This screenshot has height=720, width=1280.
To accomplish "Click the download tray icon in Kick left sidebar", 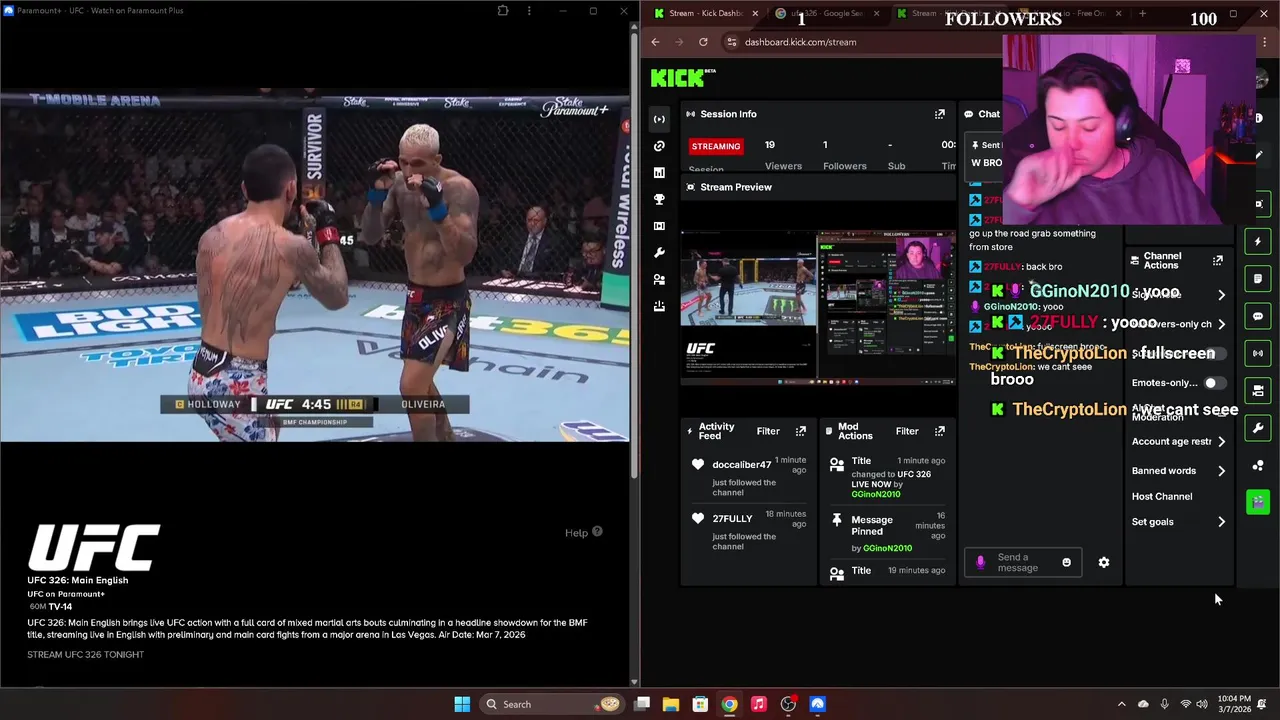I will click(x=659, y=307).
